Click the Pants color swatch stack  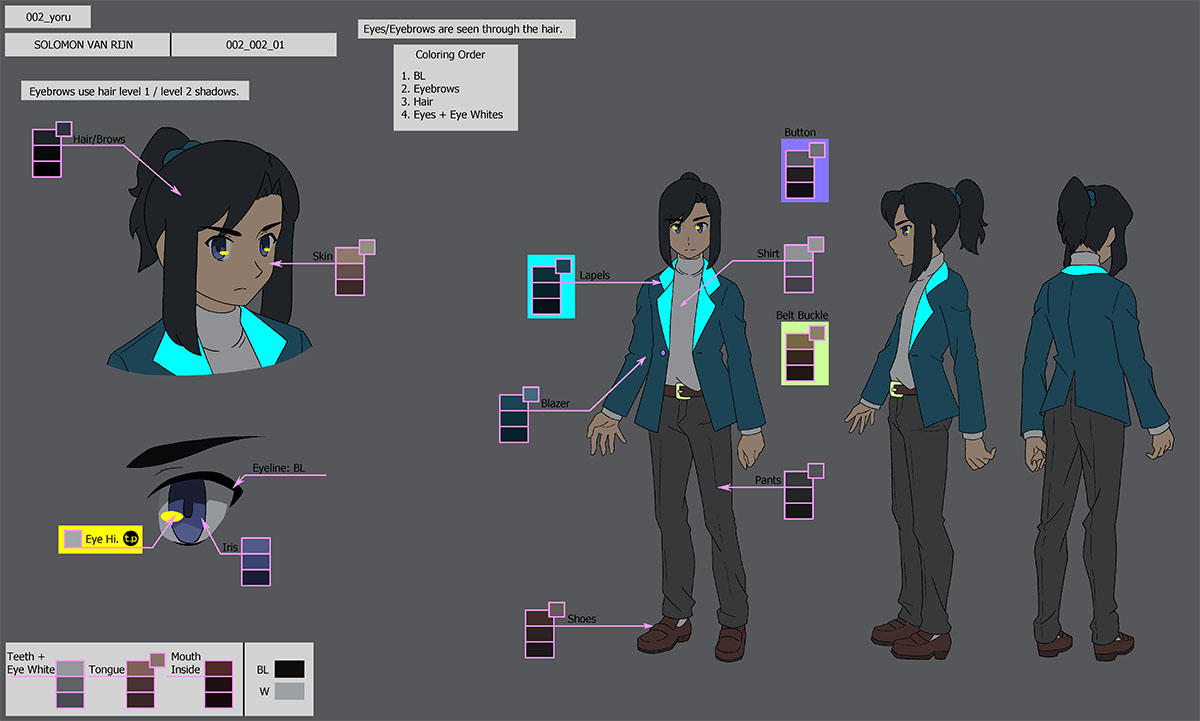click(x=799, y=494)
